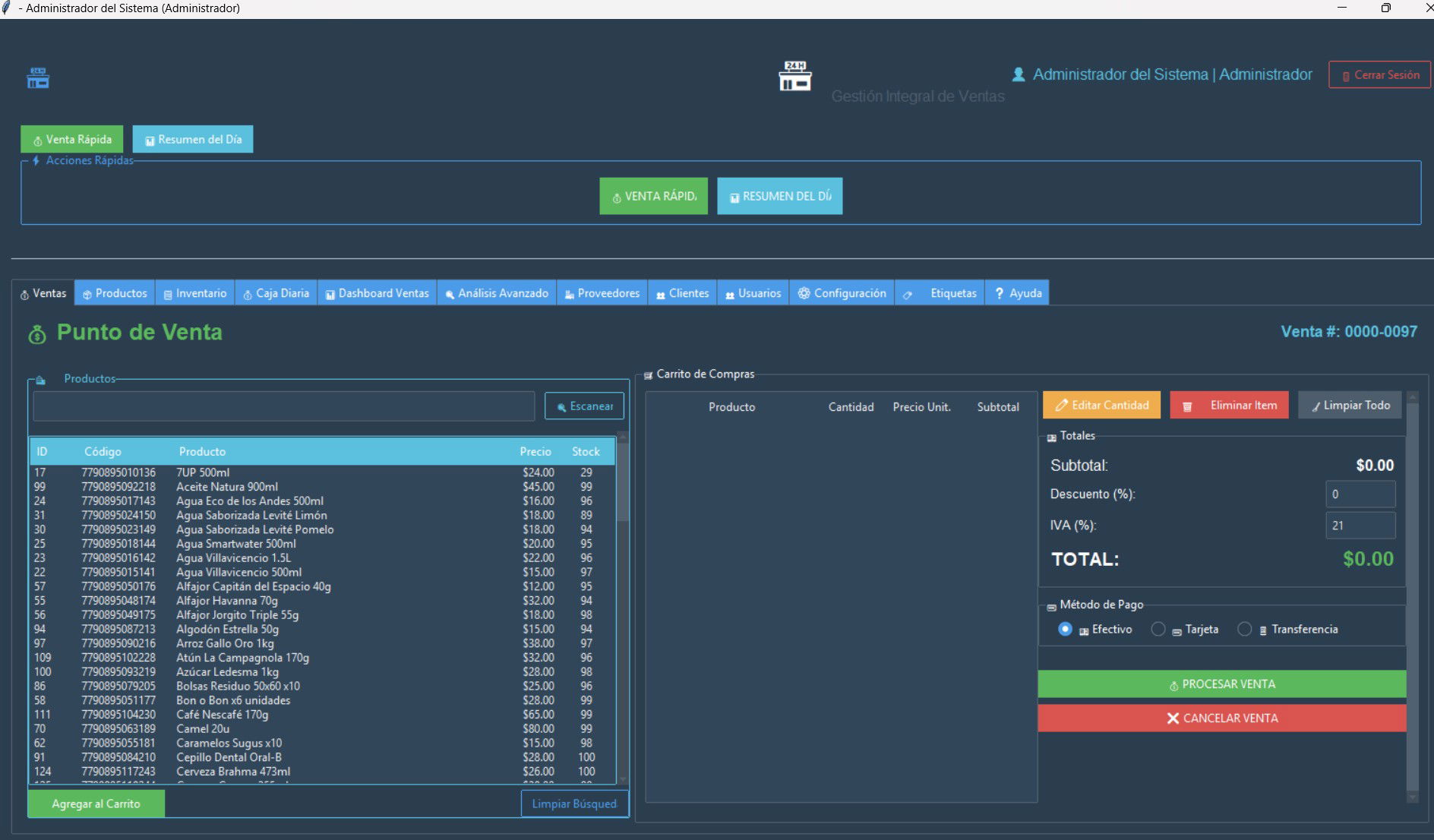
Task: Click the administrator user profile icon
Action: click(1019, 74)
